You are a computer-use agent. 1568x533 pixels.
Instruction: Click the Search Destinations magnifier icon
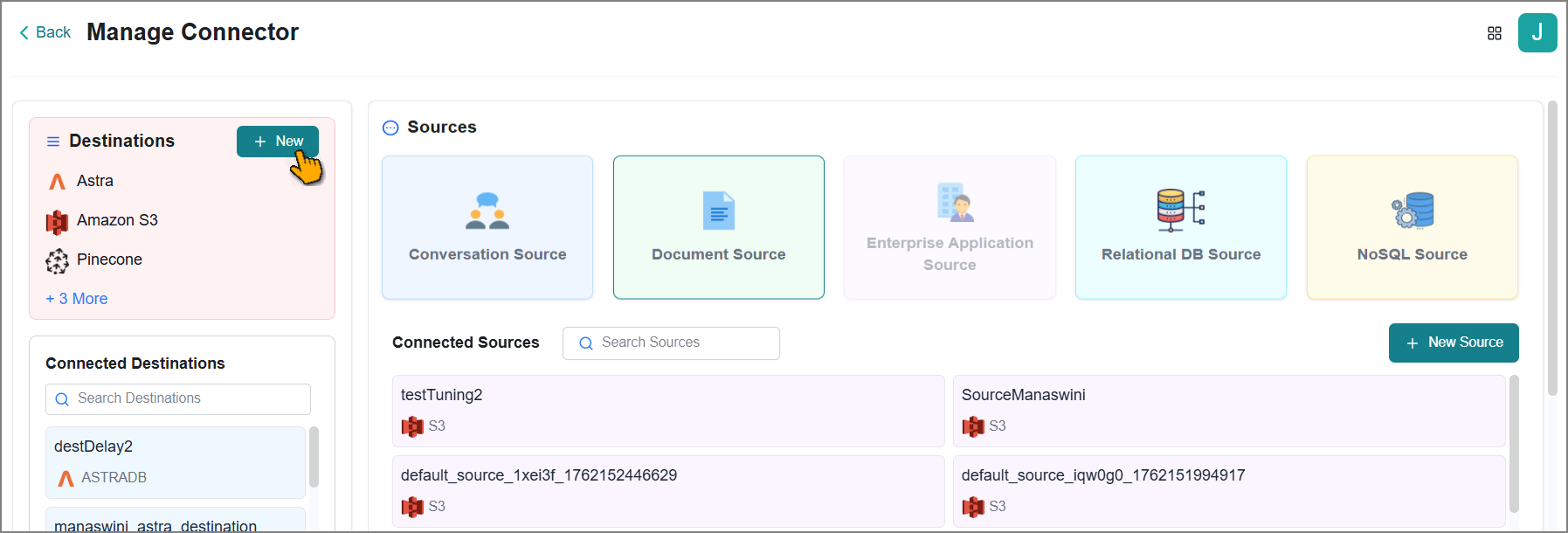pyautogui.click(x=62, y=399)
